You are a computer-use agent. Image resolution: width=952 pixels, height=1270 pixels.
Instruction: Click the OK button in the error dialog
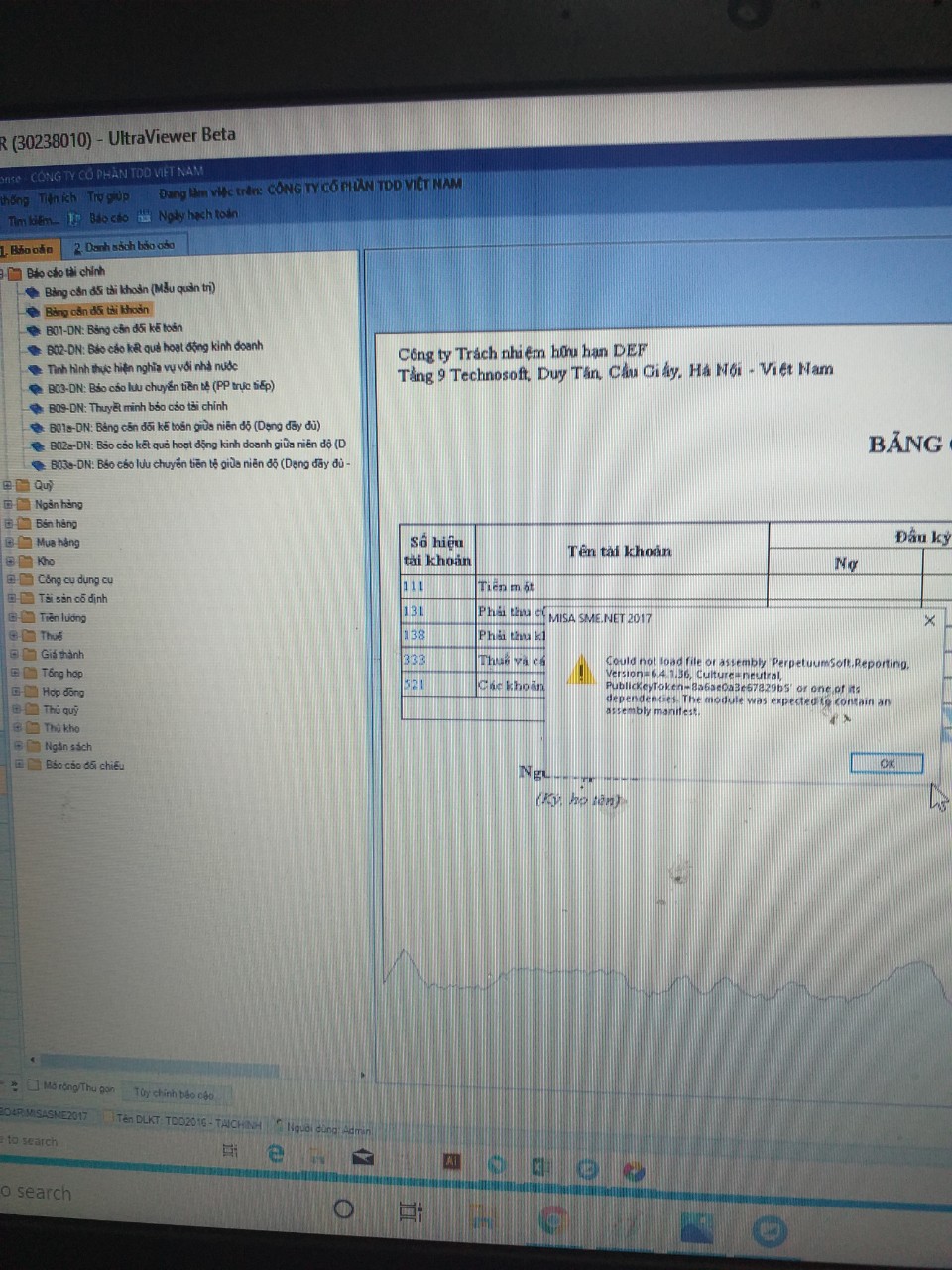tap(887, 763)
